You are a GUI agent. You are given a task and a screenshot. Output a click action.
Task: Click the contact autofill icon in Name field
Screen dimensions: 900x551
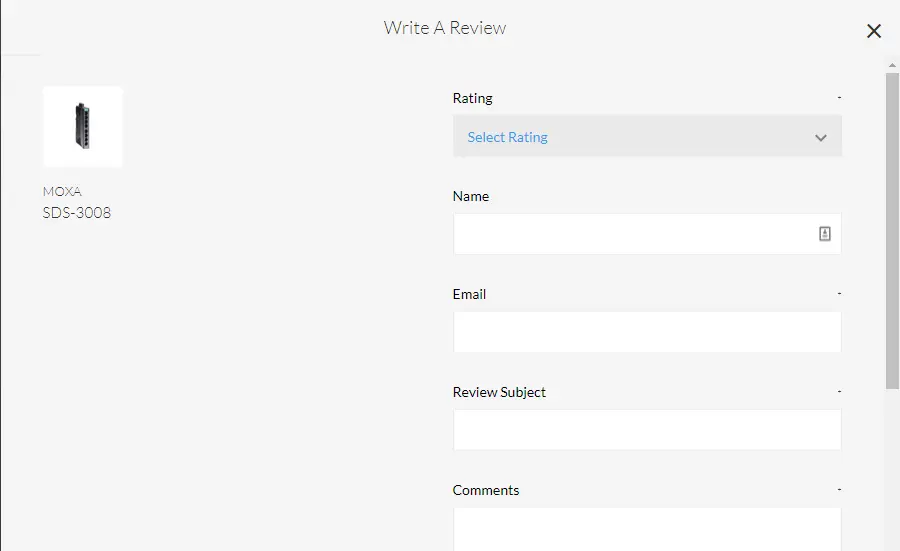tap(825, 234)
